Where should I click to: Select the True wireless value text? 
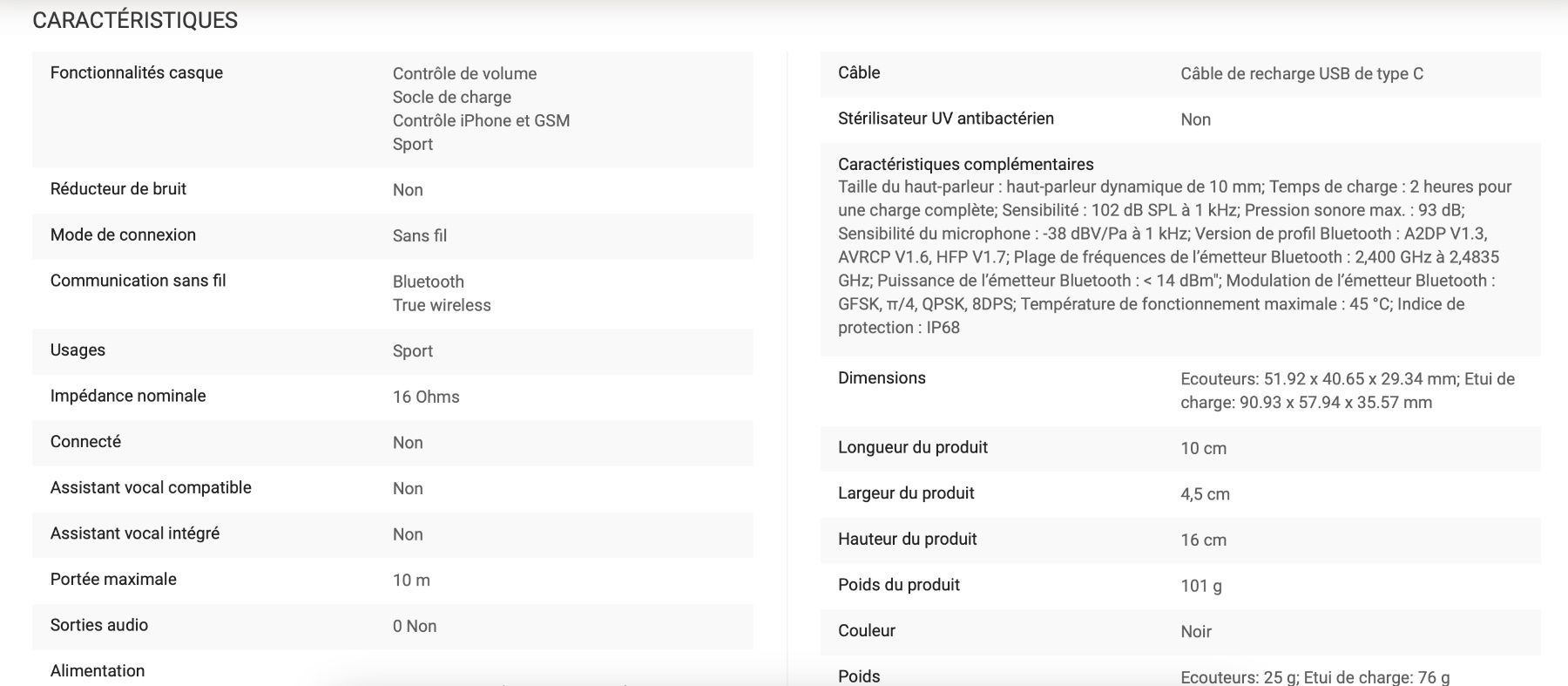(x=442, y=305)
